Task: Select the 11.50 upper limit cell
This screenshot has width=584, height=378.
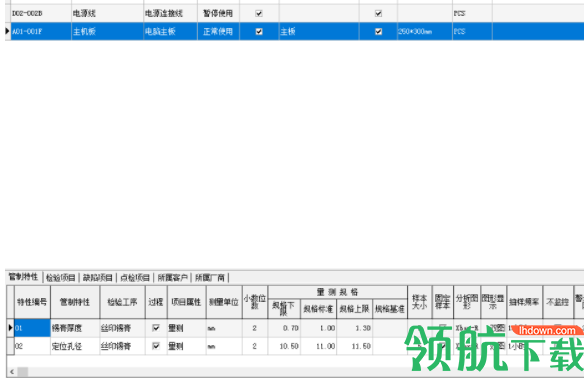Action: [354, 346]
